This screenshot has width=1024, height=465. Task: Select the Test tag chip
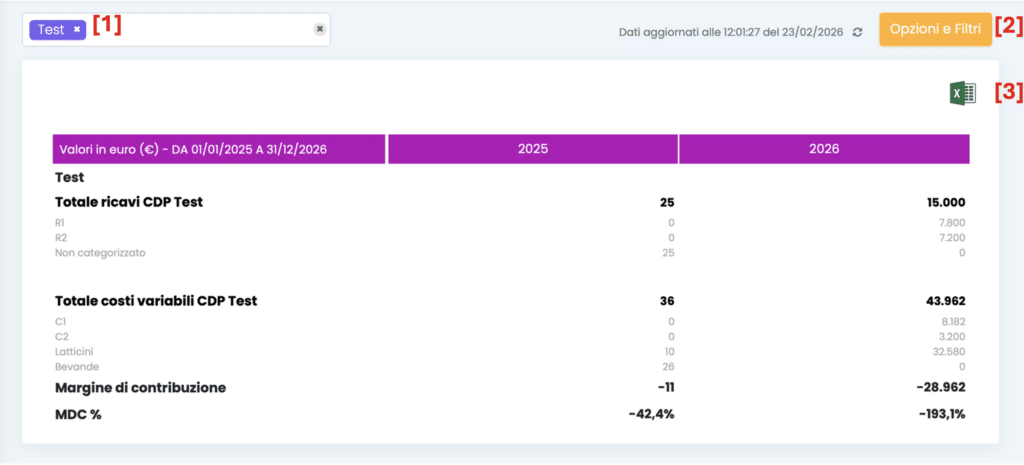click(x=51, y=30)
